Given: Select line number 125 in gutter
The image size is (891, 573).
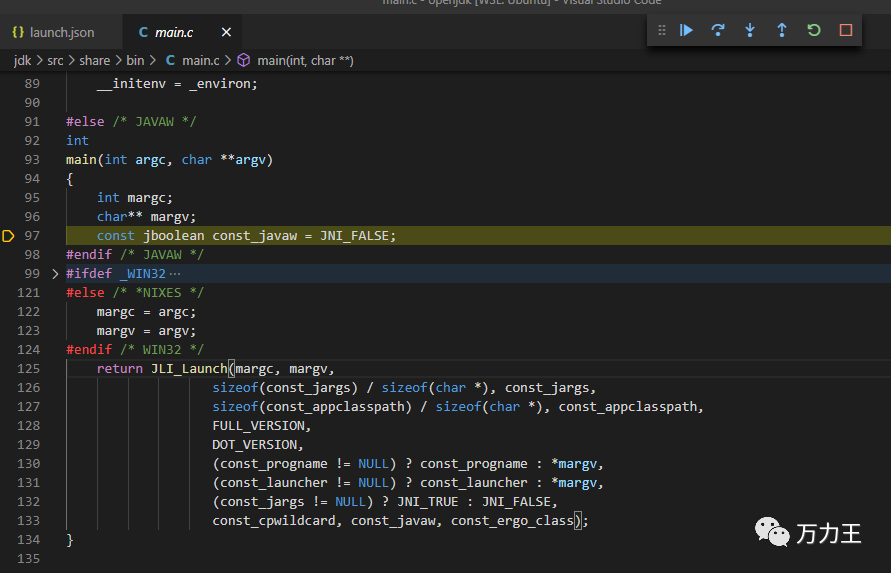Looking at the screenshot, I should (30, 369).
